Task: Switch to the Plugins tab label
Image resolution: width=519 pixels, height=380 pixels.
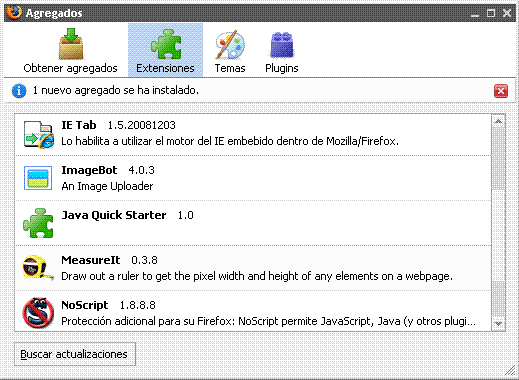Action: pos(282,68)
